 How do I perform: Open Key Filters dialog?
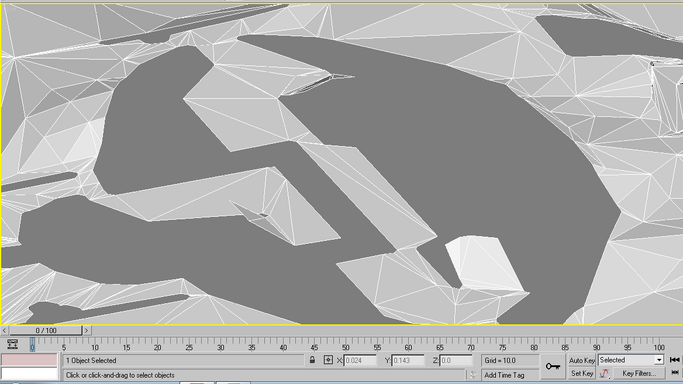point(639,374)
